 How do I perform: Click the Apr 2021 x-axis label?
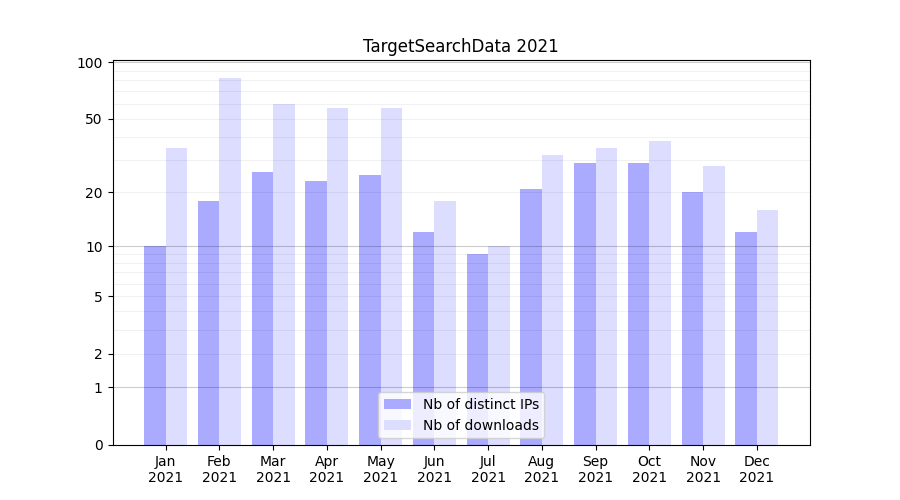pyautogui.click(x=327, y=469)
